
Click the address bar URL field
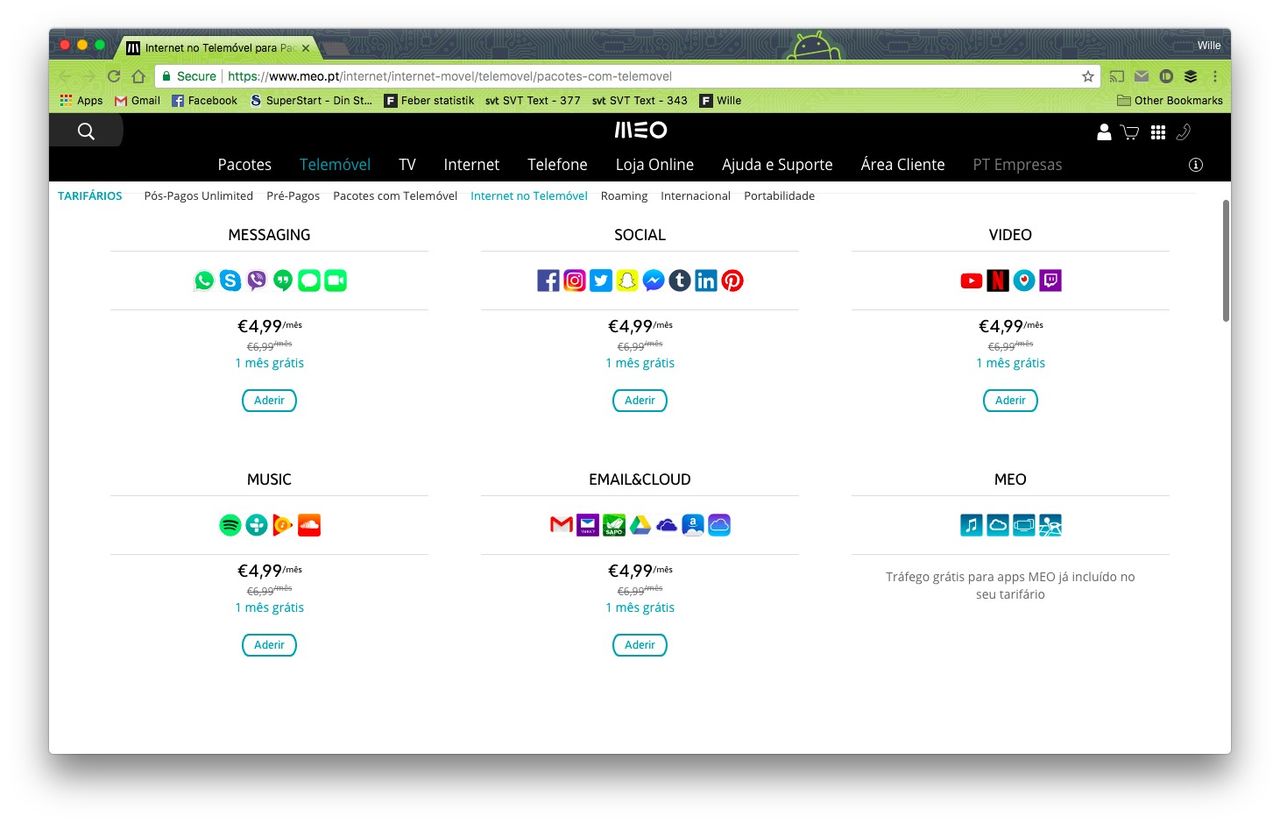pyautogui.click(x=627, y=76)
